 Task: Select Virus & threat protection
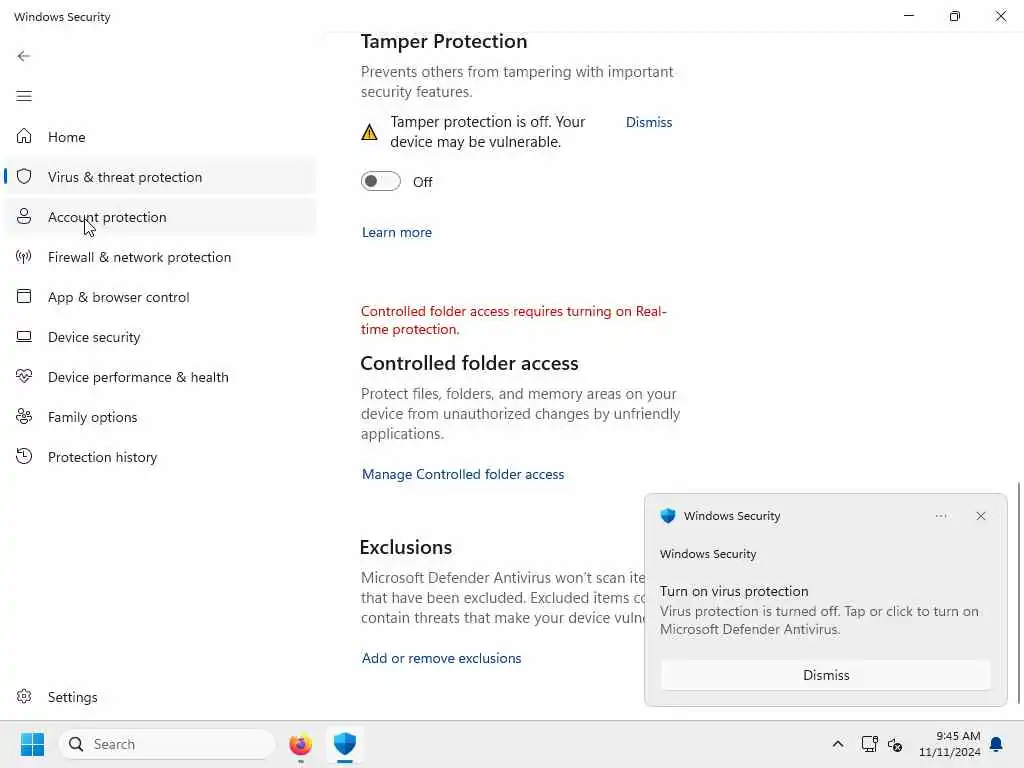[x=160, y=176]
